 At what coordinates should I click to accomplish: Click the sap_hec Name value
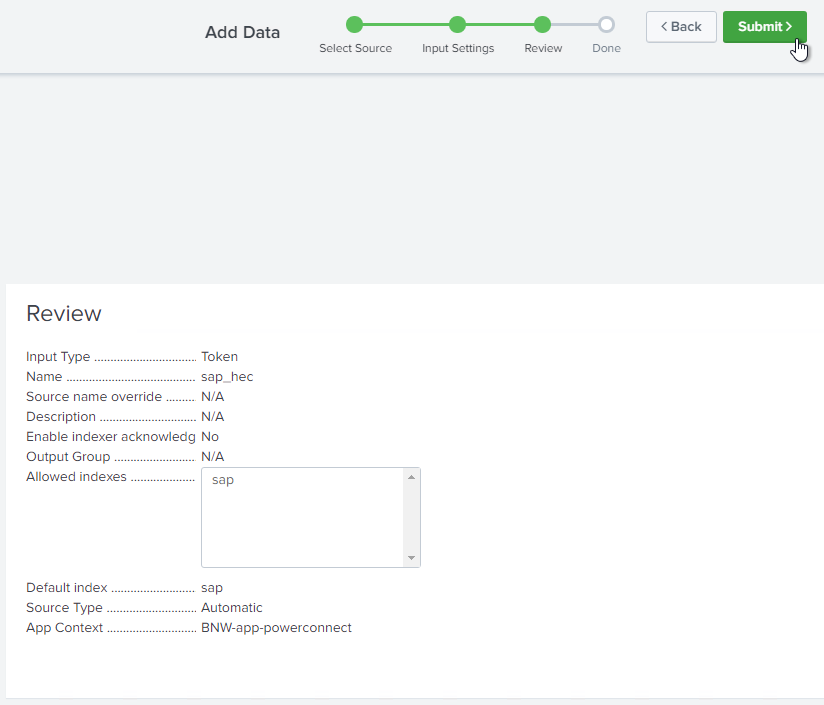point(227,377)
